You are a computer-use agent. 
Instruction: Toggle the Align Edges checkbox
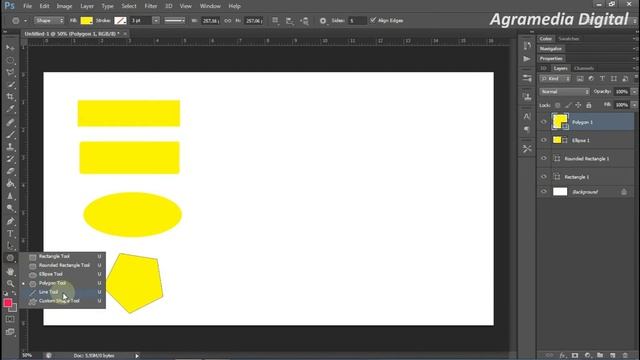(373, 20)
